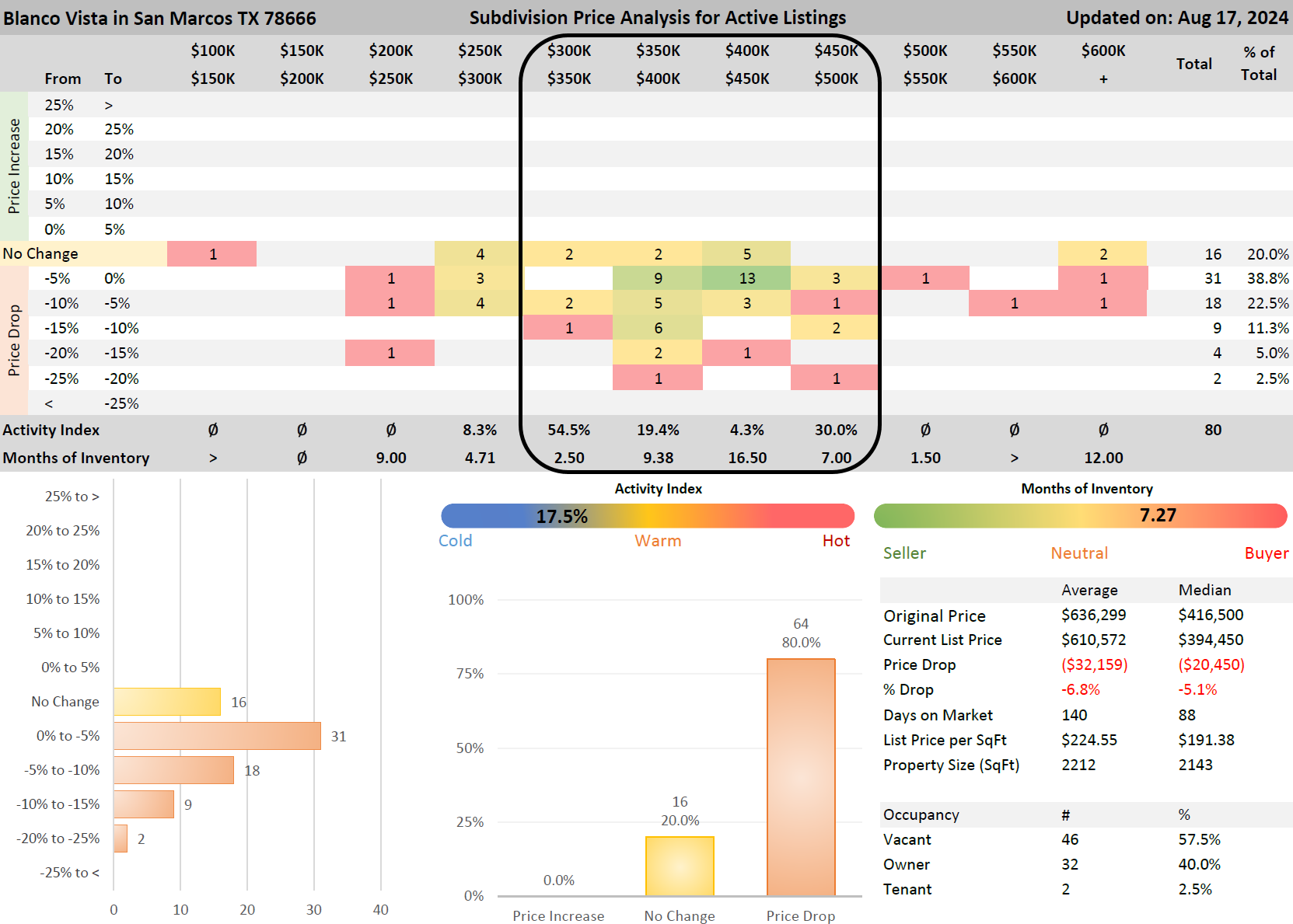1293x924 pixels.
Task: Click the yellow No Change column at 20.0%
Action: [679, 866]
